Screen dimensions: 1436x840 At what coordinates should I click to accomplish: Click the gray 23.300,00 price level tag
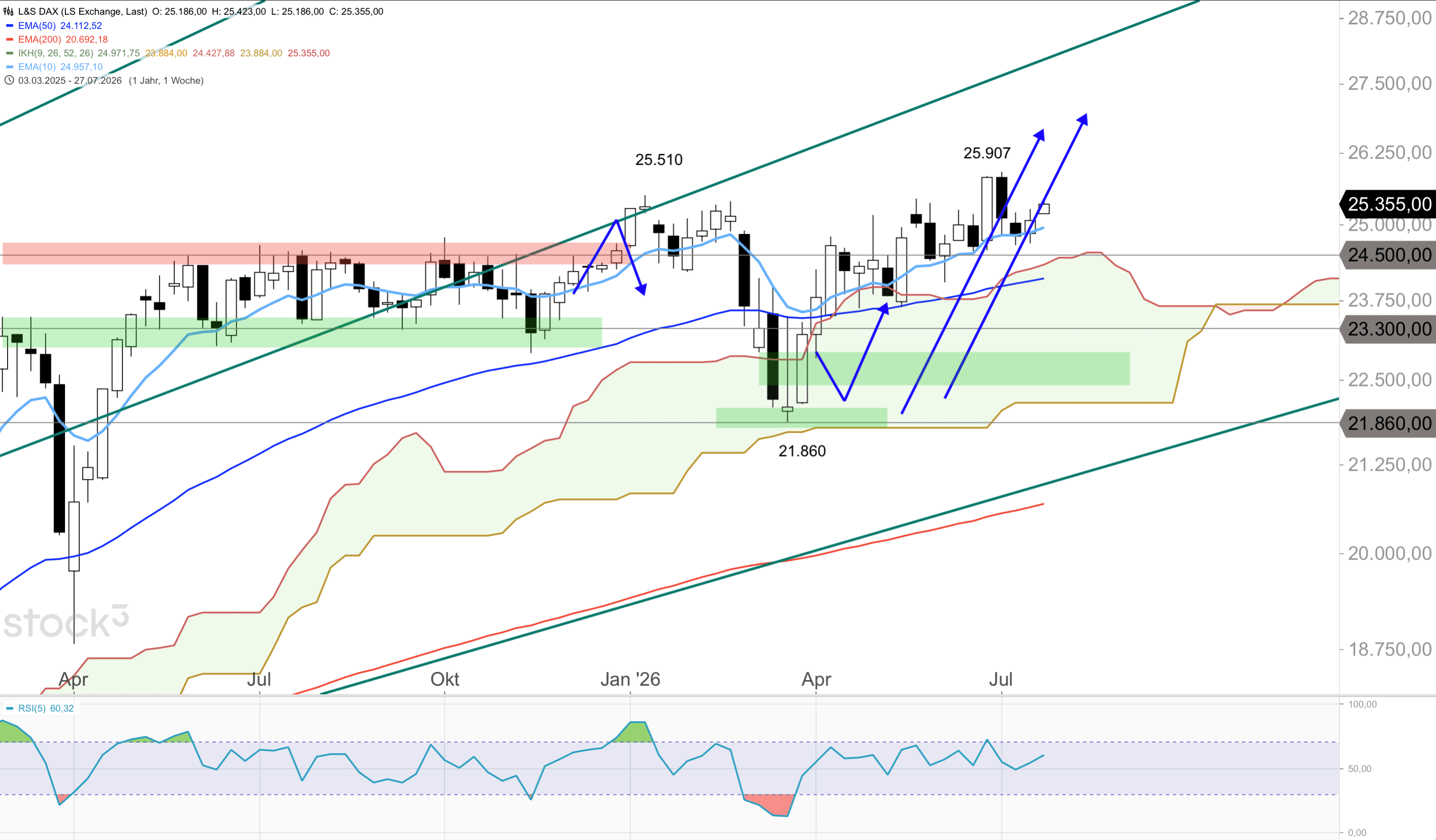1388,329
